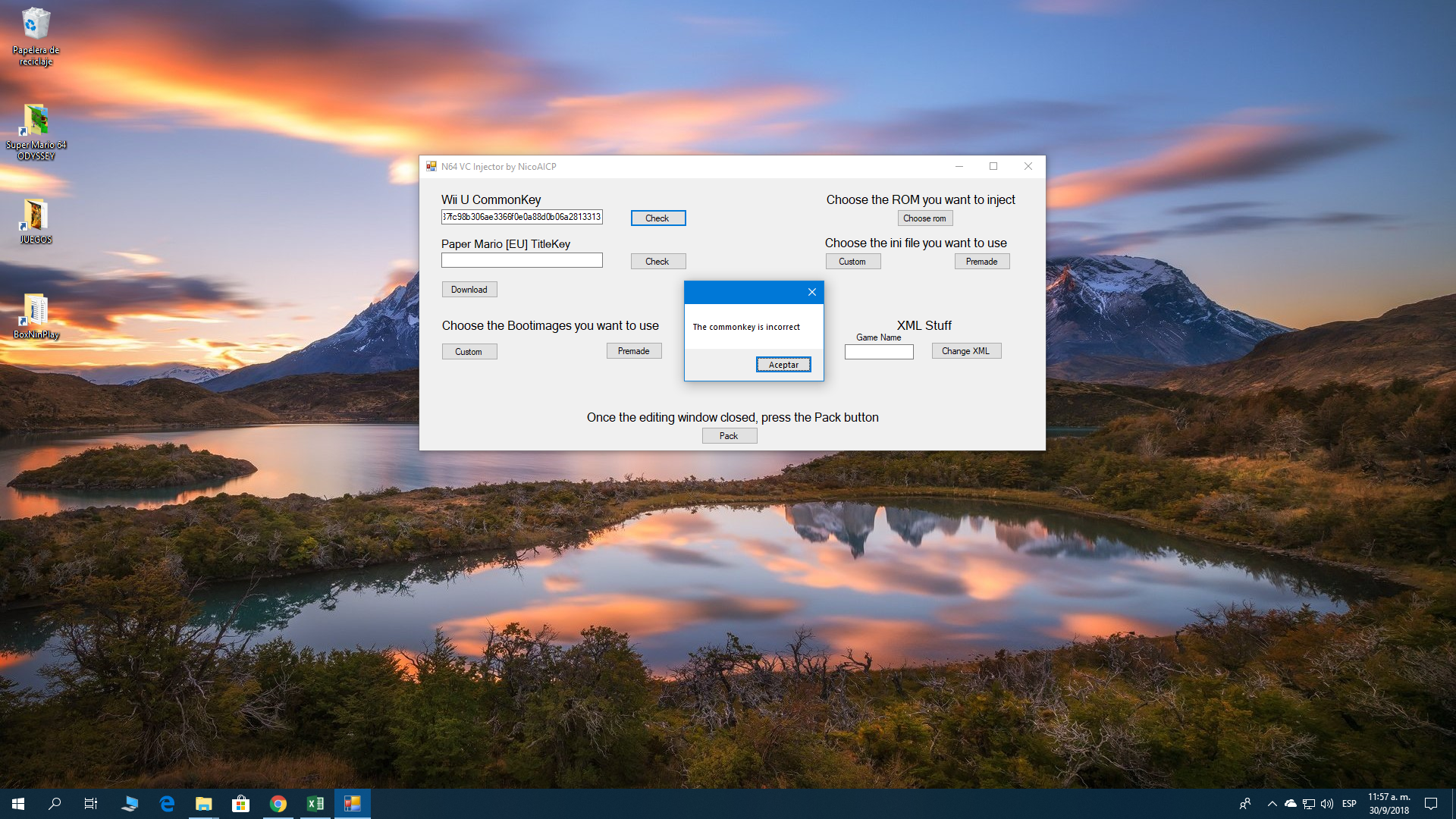Click the 'XML Stuff' heading
Screen dimensions: 1456x819
click(x=924, y=326)
